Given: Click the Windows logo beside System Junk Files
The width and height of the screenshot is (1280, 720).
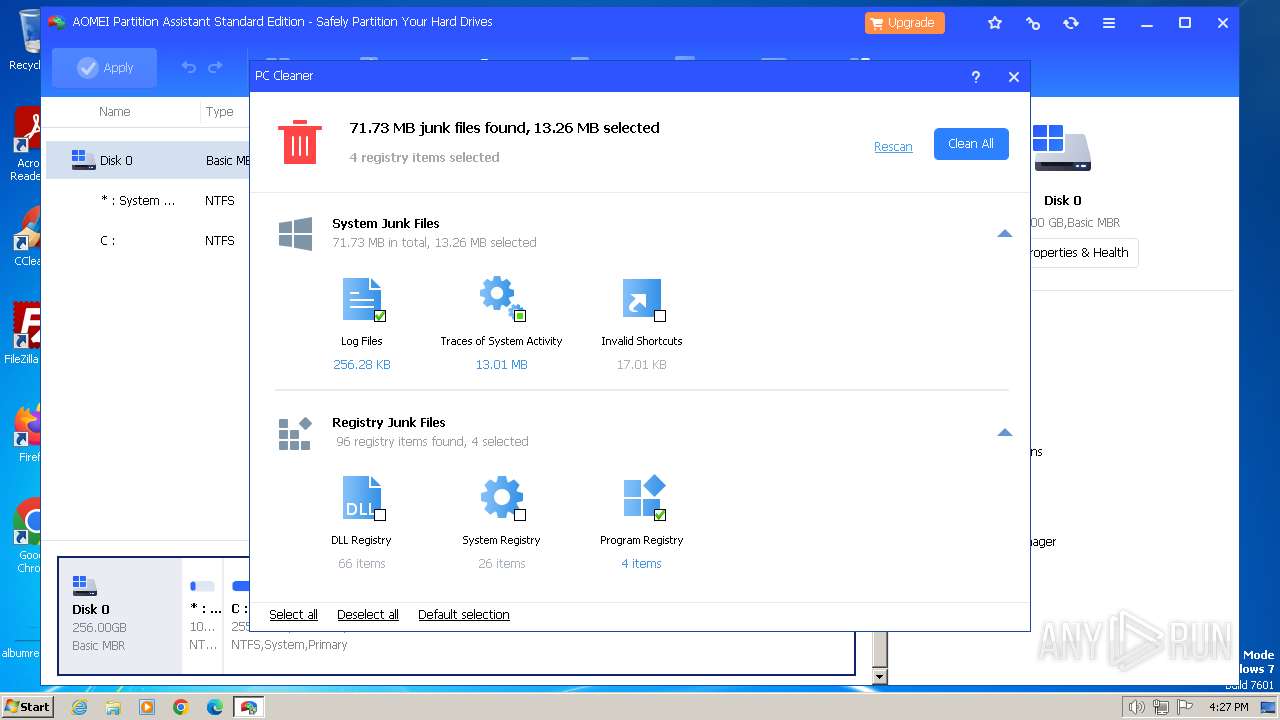Looking at the screenshot, I should point(296,234).
